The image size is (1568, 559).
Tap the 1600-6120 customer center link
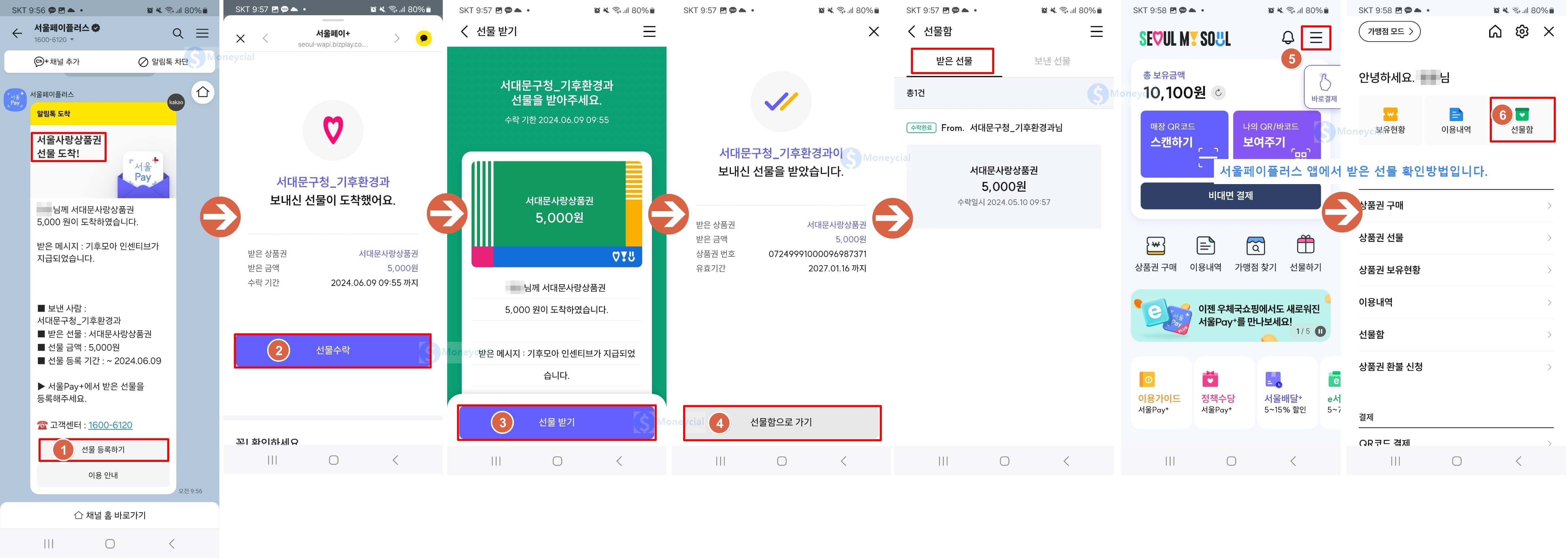point(110,425)
